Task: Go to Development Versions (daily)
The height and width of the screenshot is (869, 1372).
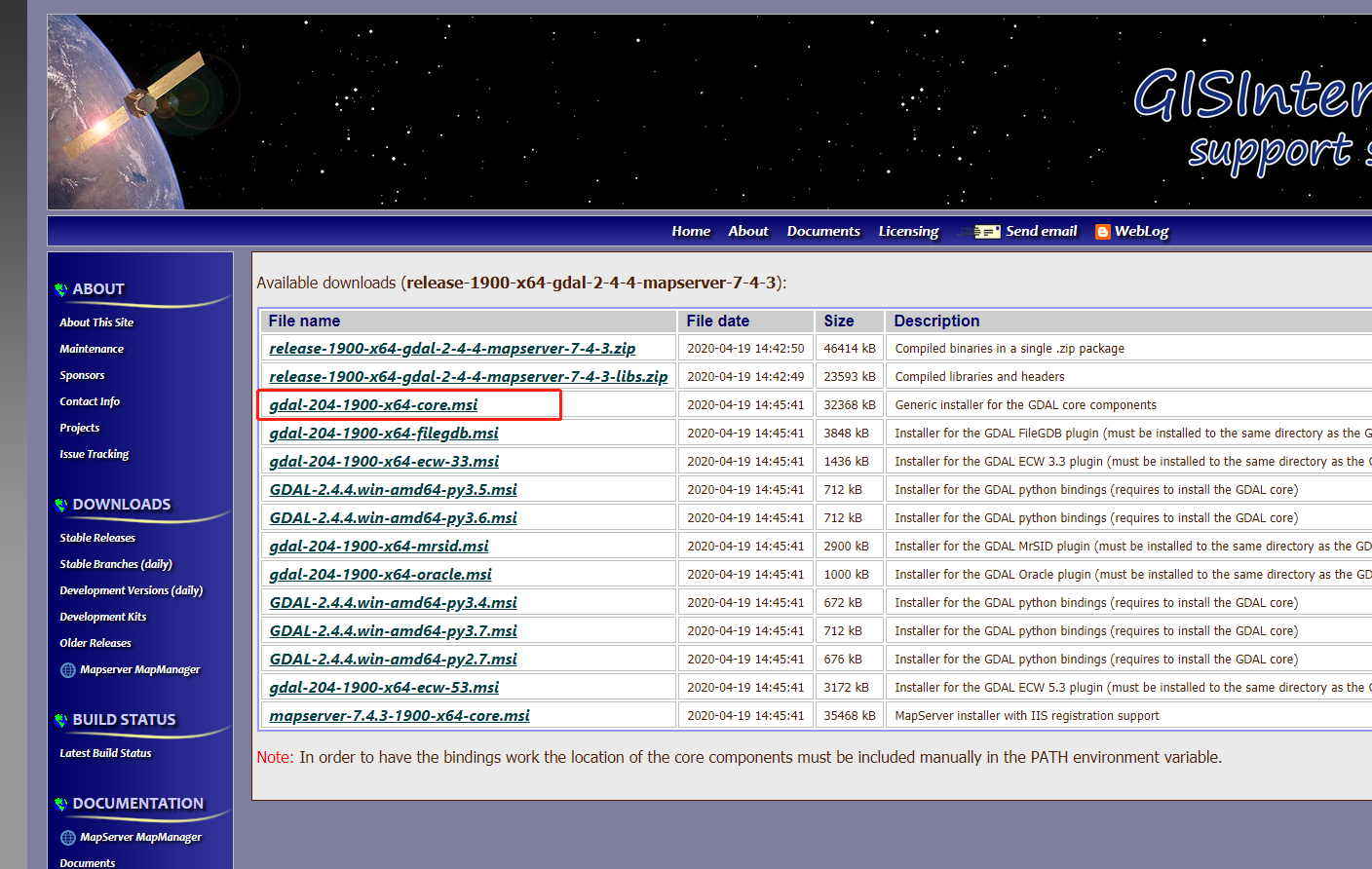Action: [132, 590]
